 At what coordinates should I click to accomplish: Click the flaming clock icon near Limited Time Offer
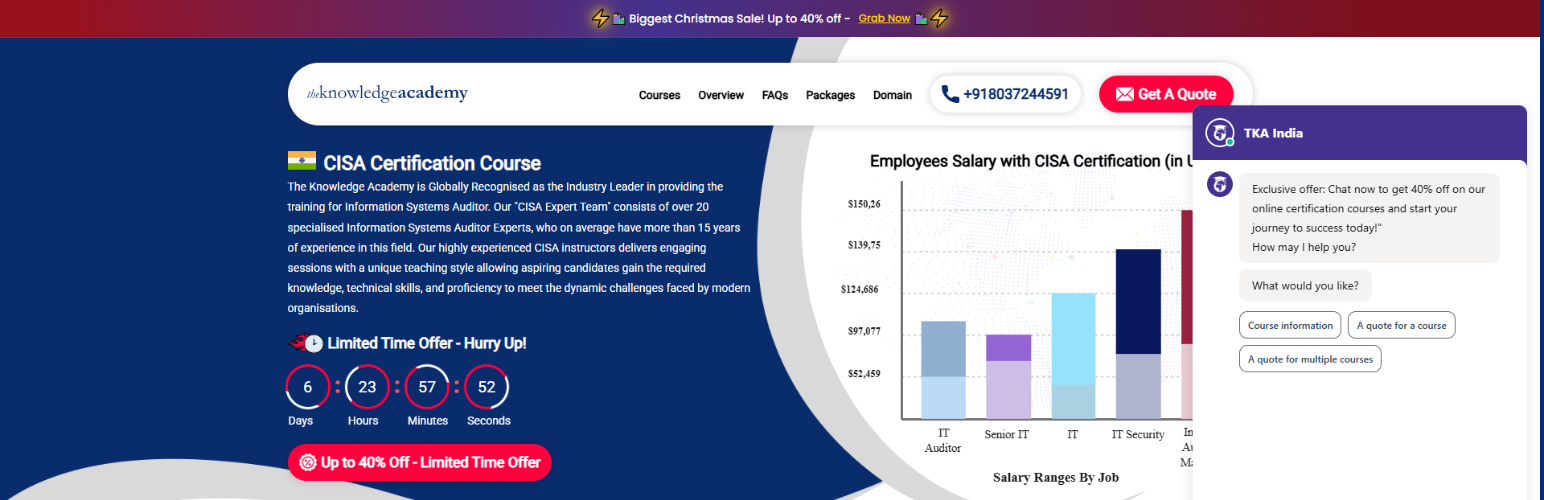[306, 343]
